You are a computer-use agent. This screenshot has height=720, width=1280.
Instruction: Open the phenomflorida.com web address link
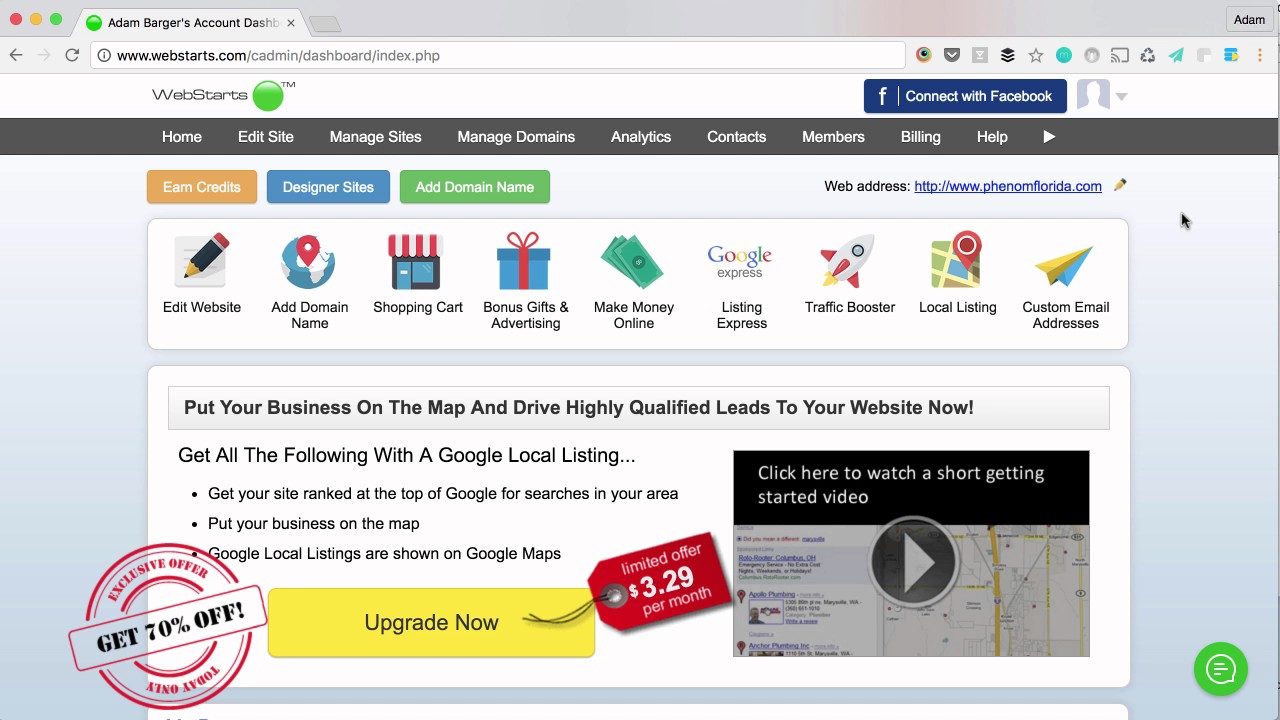tap(1008, 186)
